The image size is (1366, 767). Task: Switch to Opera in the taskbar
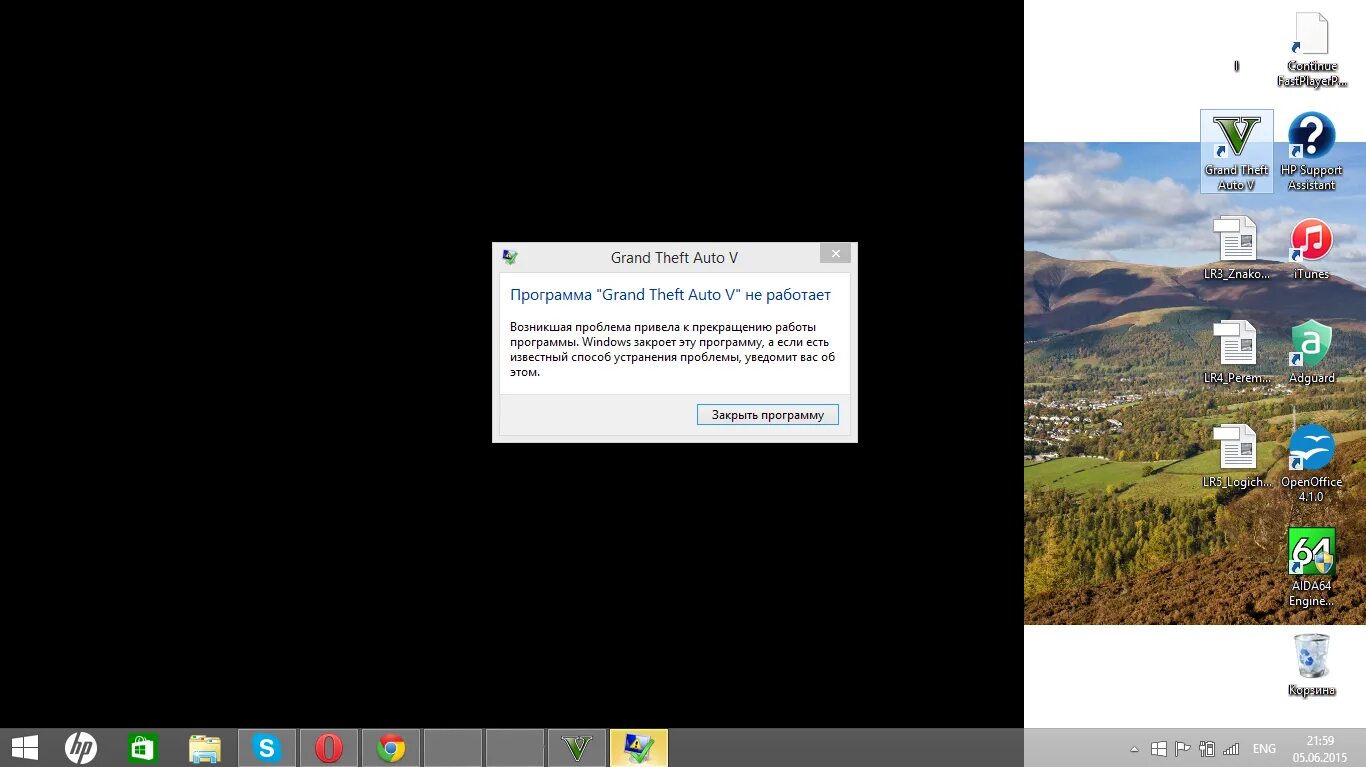coord(328,747)
